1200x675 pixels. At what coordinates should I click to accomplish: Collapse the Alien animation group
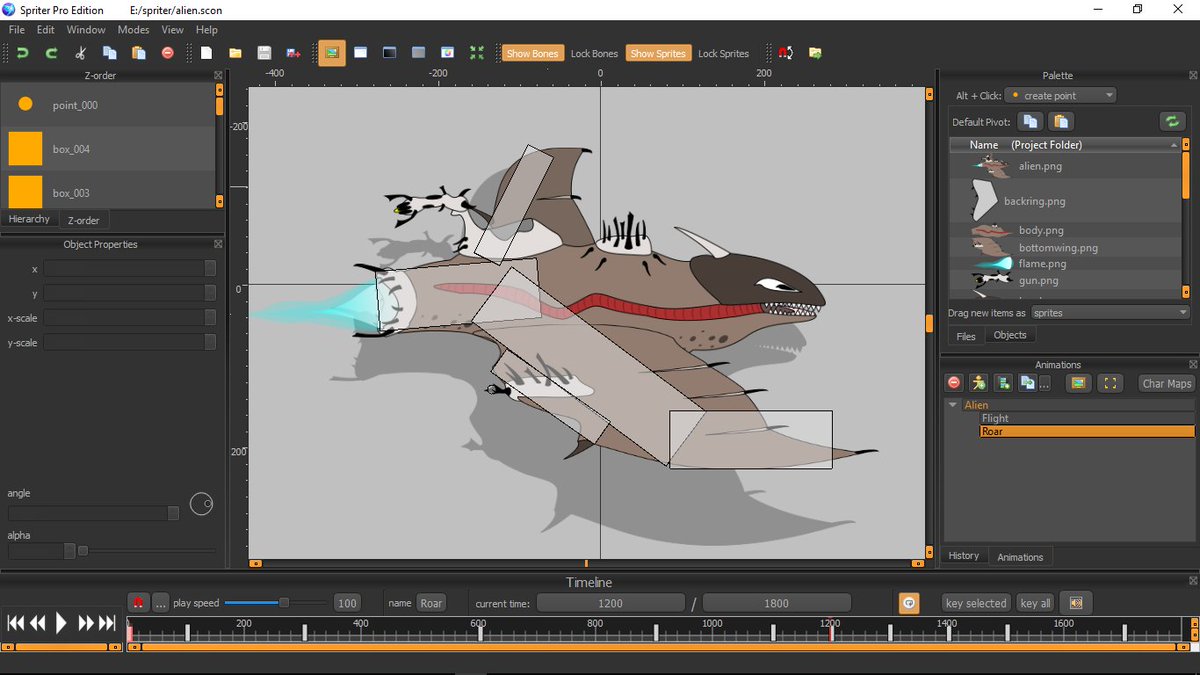[x=952, y=405]
